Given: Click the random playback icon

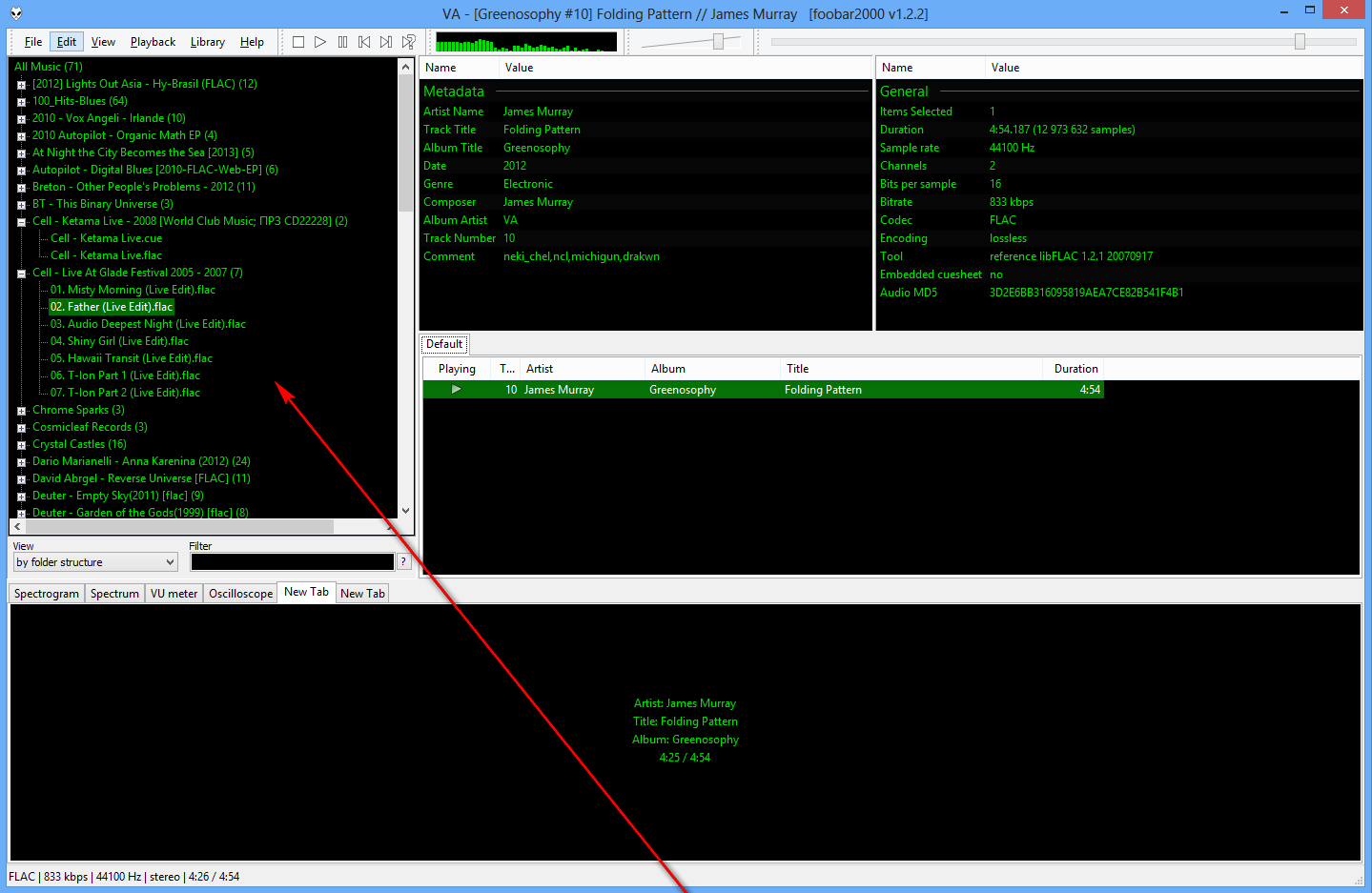Looking at the screenshot, I should [x=409, y=42].
